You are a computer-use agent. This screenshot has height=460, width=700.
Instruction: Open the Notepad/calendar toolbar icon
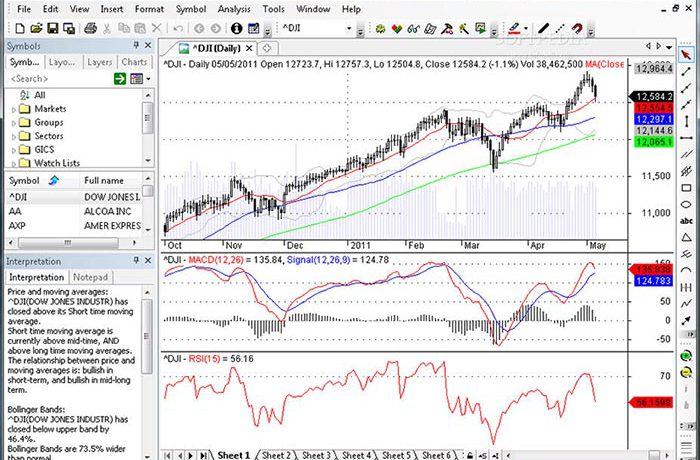coord(254,29)
